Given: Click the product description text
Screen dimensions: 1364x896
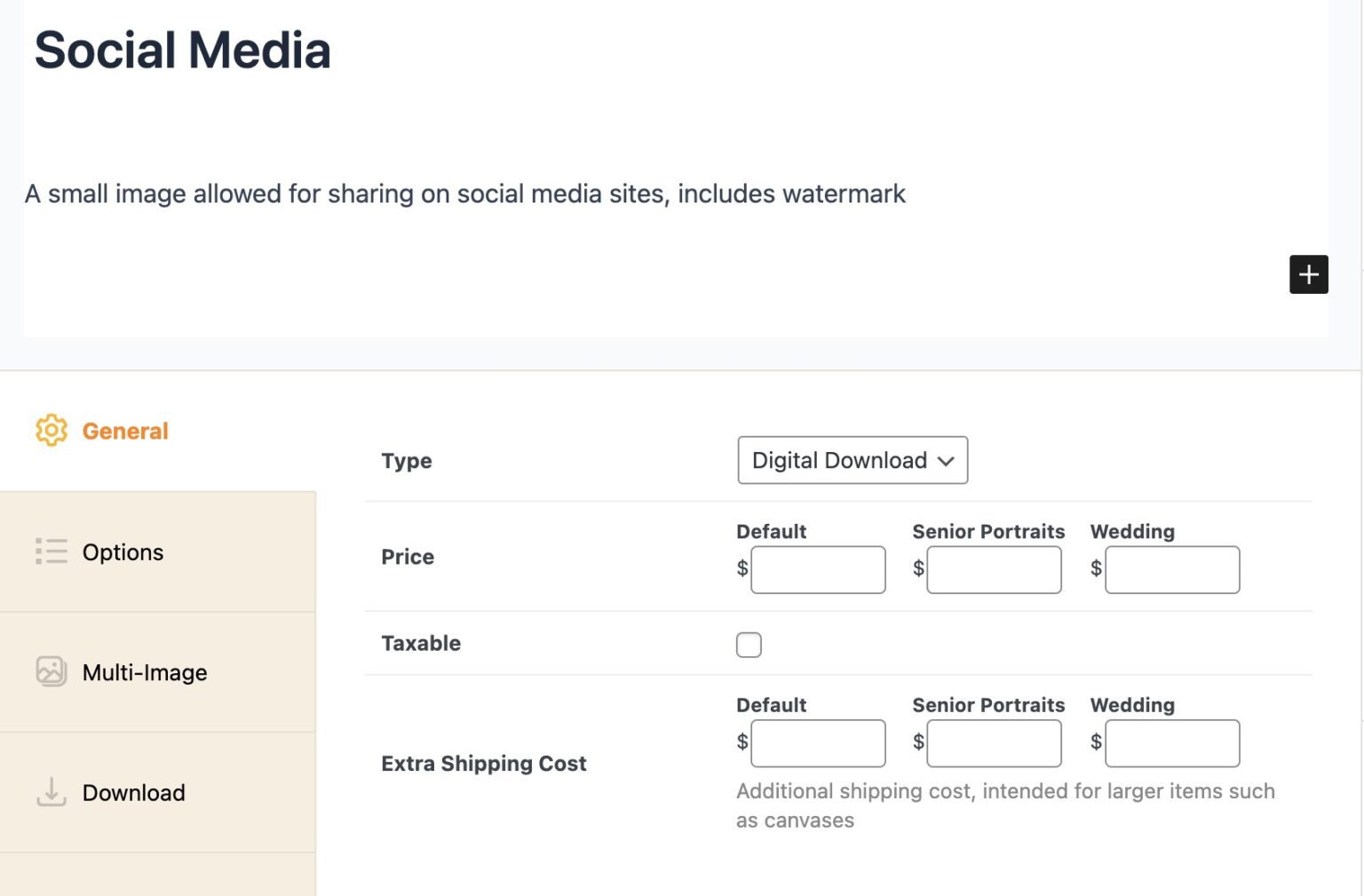Looking at the screenshot, I should pyautogui.click(x=464, y=194).
